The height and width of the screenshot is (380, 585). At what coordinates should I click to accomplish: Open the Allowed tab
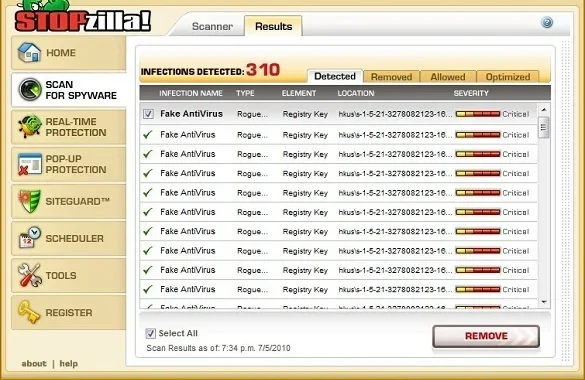click(448, 77)
